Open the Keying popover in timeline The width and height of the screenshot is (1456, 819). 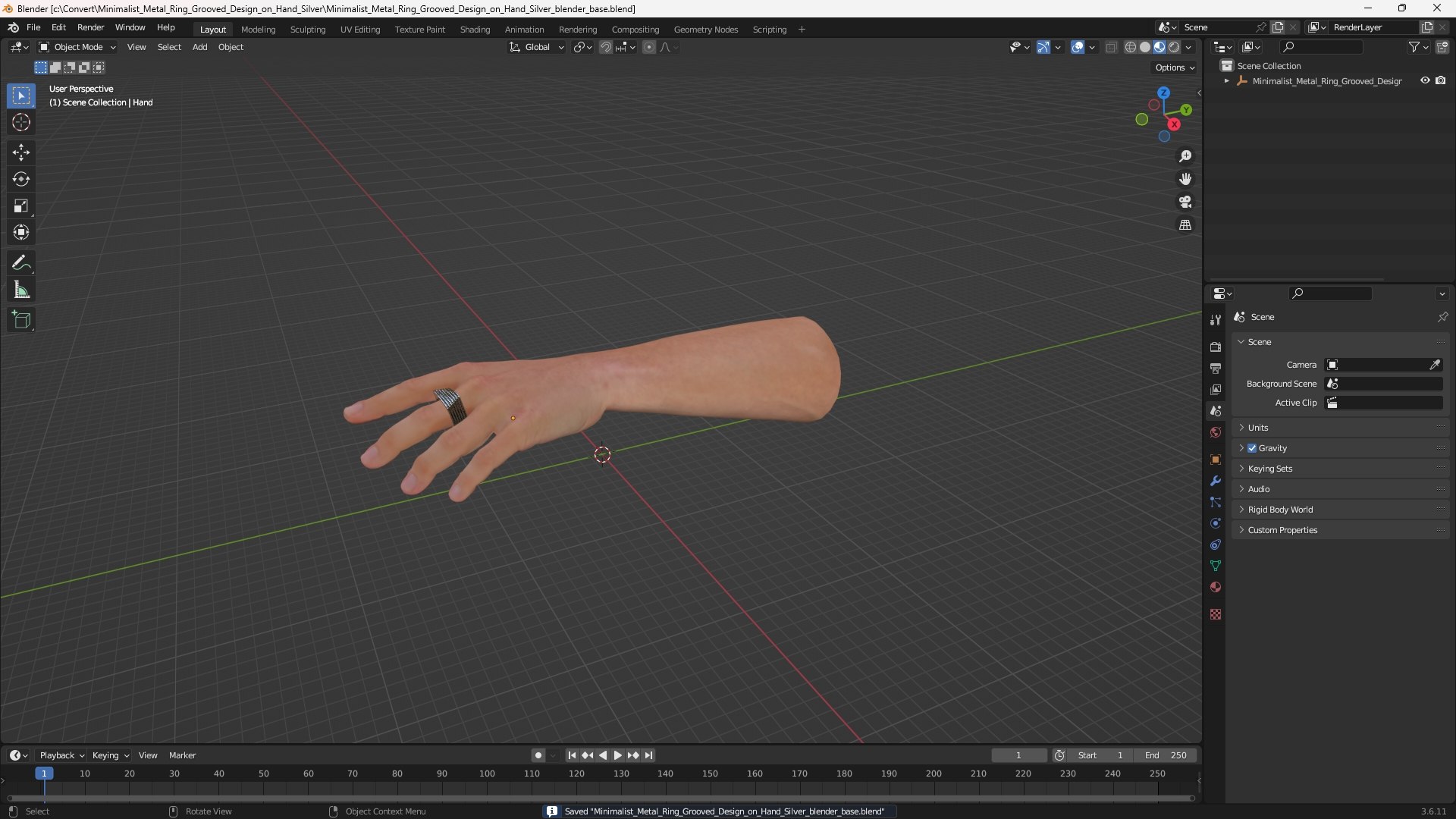(110, 755)
